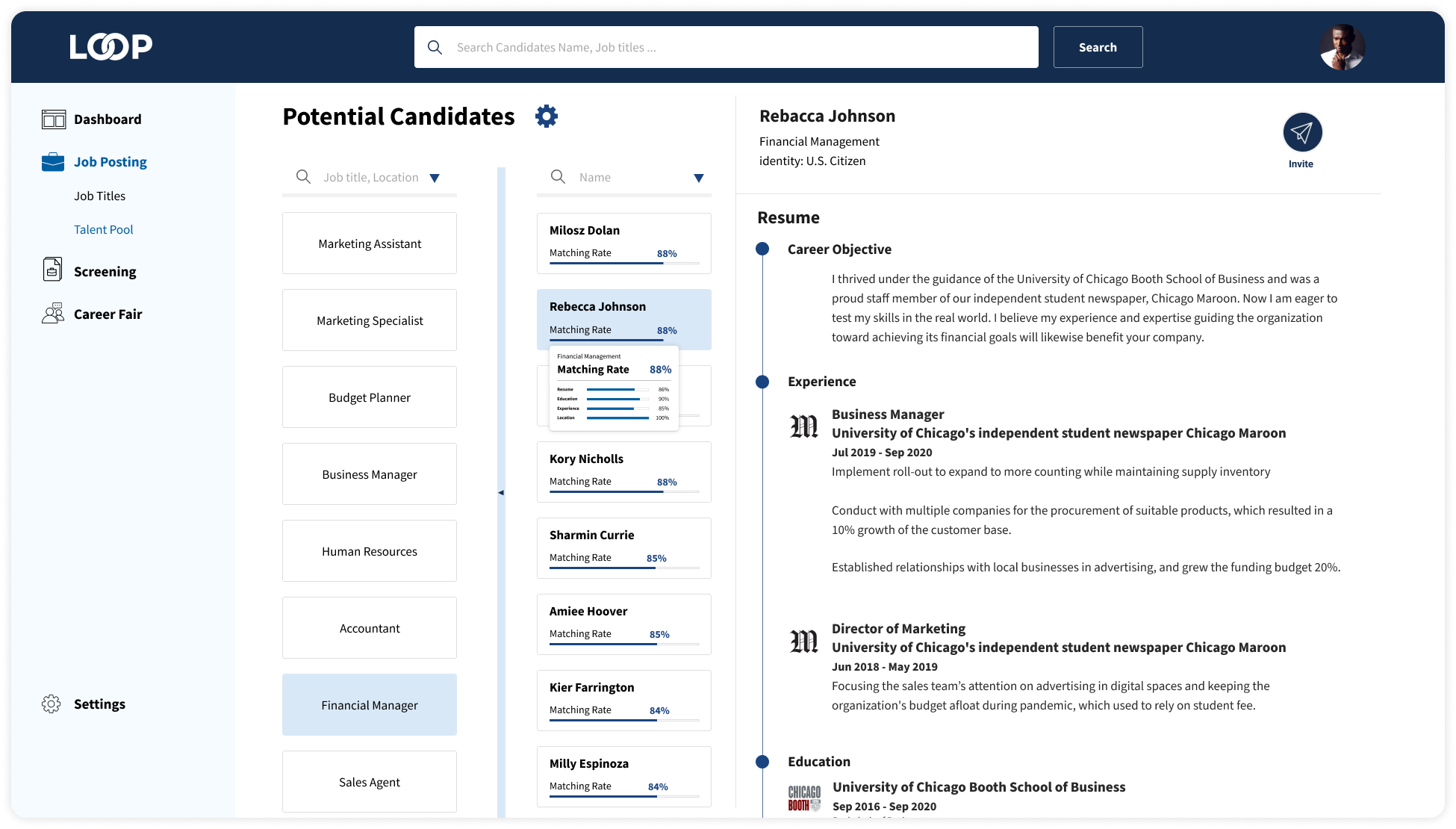Select the Budget Planner job card
Viewport: 1456px width, 829px height.
[x=370, y=397]
